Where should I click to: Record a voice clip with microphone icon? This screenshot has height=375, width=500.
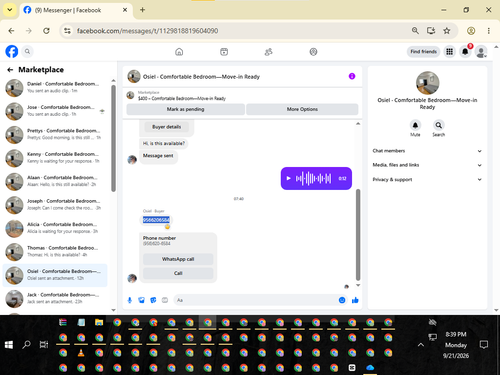coord(130,300)
